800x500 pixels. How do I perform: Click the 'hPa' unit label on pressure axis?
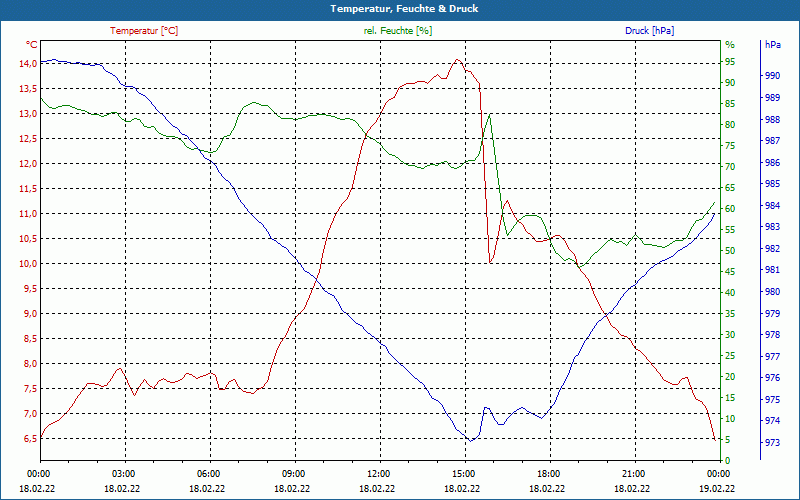tap(772, 45)
